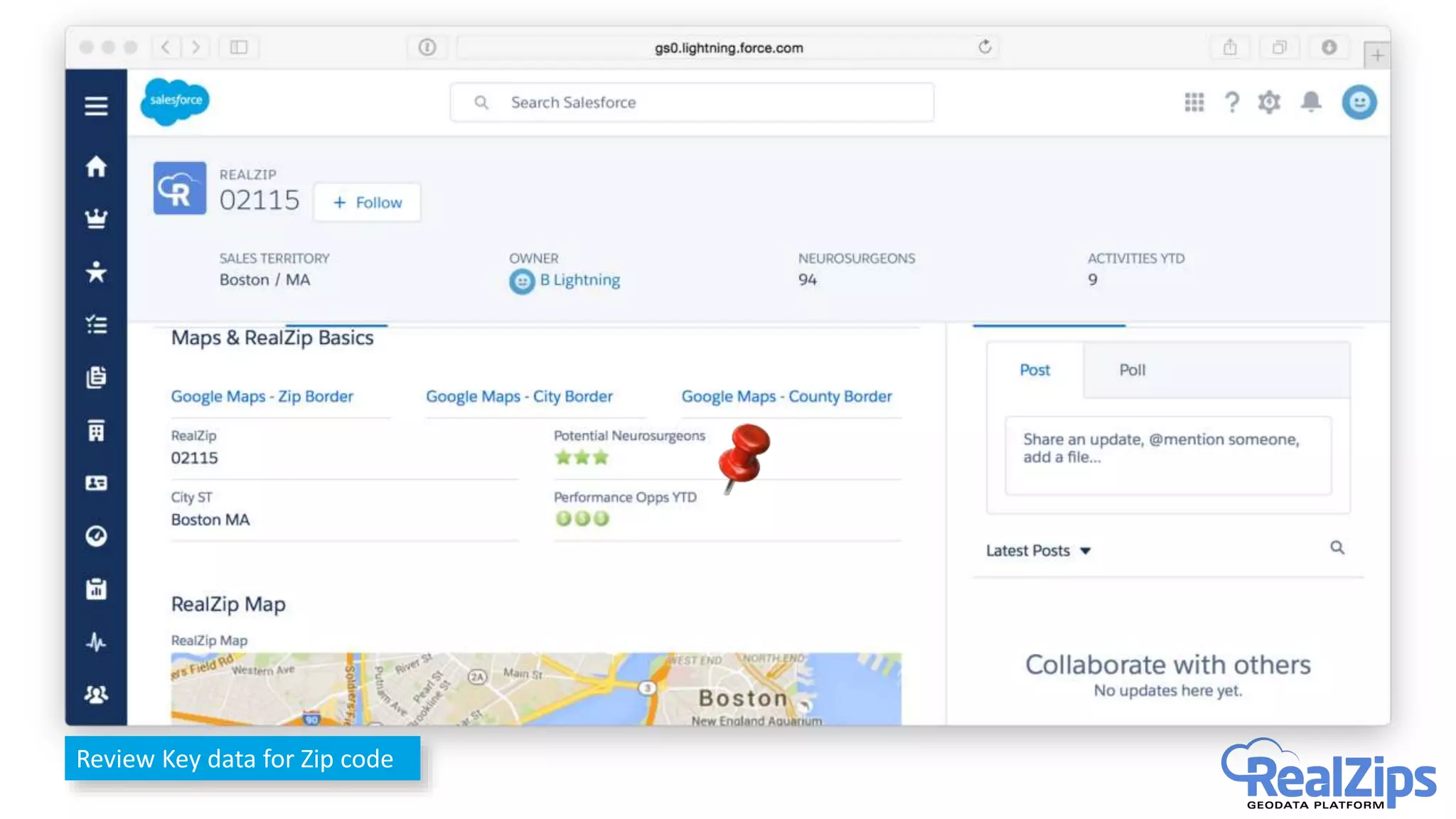Click the Search Salesforce field
Screen dimensions: 1456x819
coord(692,102)
